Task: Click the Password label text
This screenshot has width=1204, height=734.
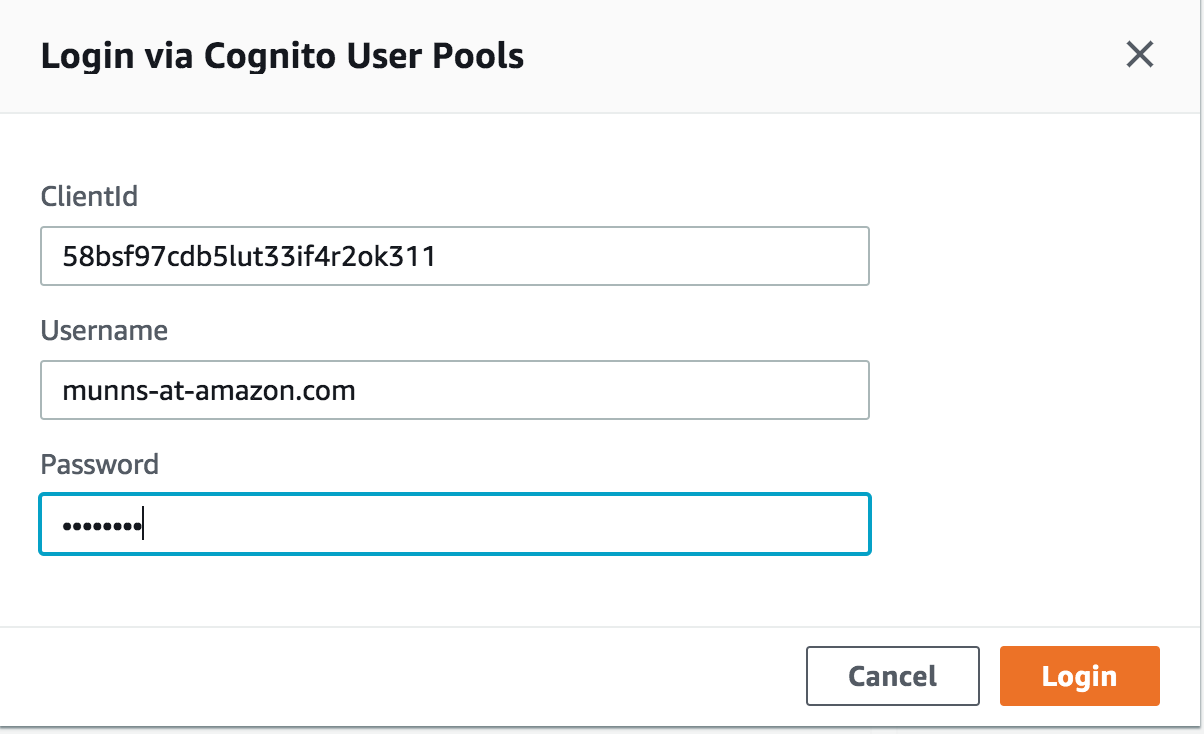Action: click(99, 464)
